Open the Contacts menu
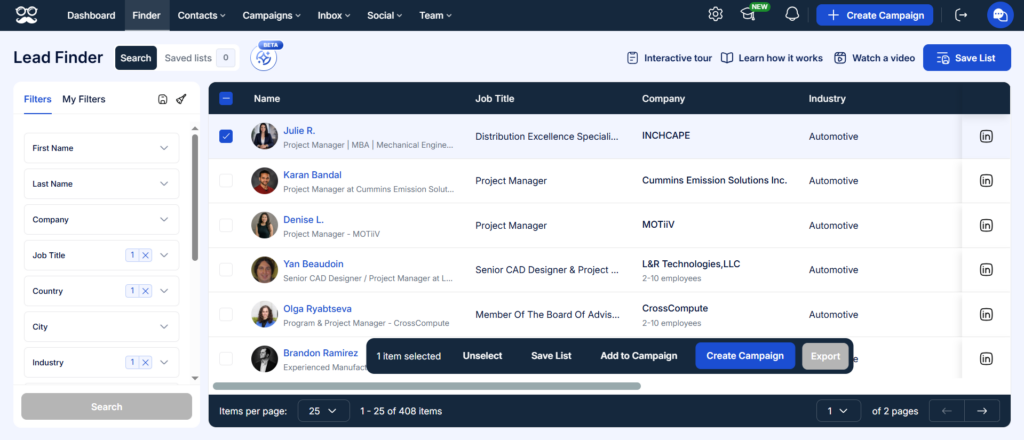This screenshot has width=1024, height=440. [x=201, y=15]
